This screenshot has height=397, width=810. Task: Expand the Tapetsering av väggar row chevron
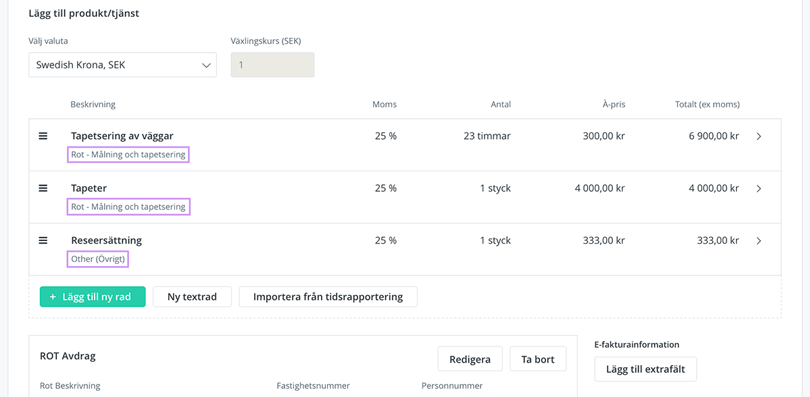[759, 136]
